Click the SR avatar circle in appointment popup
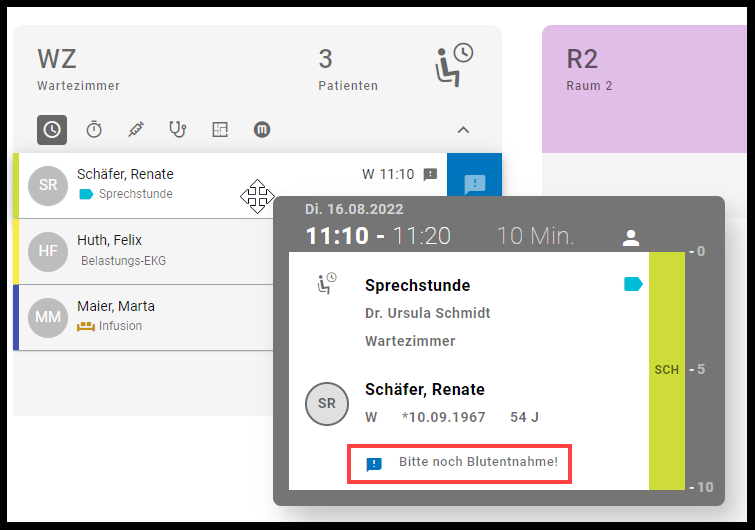Screen dimensions: 755x530 tap(327, 403)
